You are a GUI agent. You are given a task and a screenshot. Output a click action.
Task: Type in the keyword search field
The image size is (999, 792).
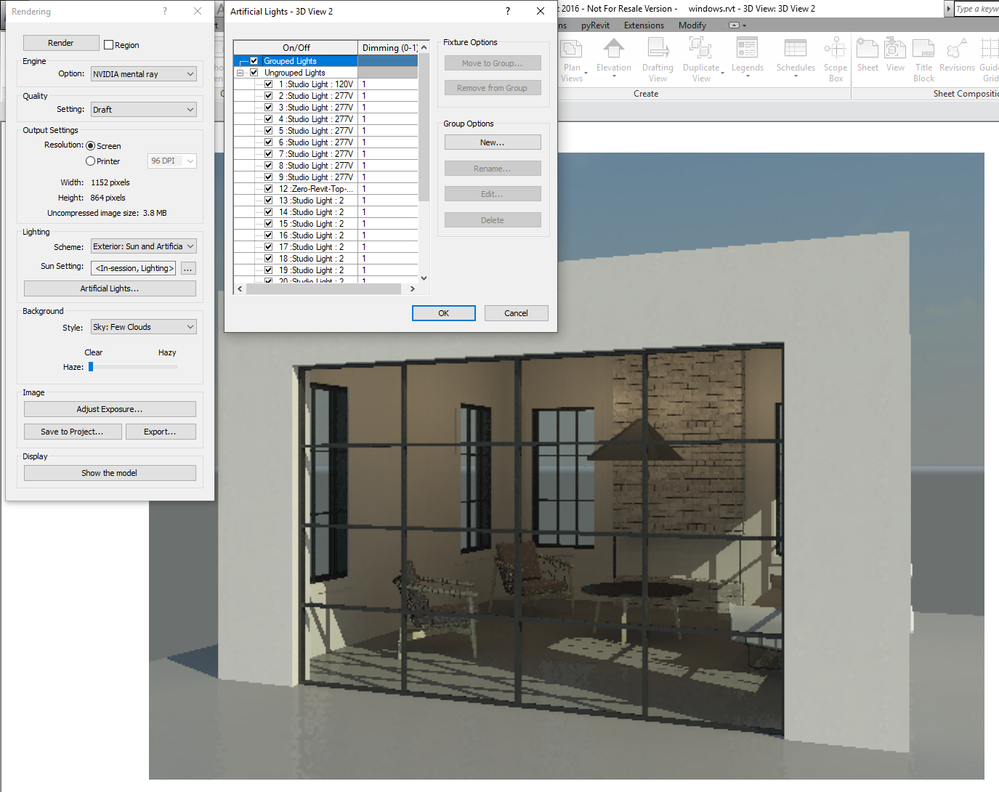click(x=978, y=8)
